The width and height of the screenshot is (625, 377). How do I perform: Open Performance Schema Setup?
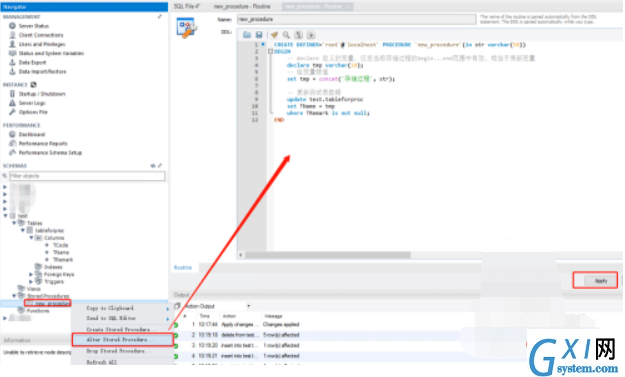50,153
